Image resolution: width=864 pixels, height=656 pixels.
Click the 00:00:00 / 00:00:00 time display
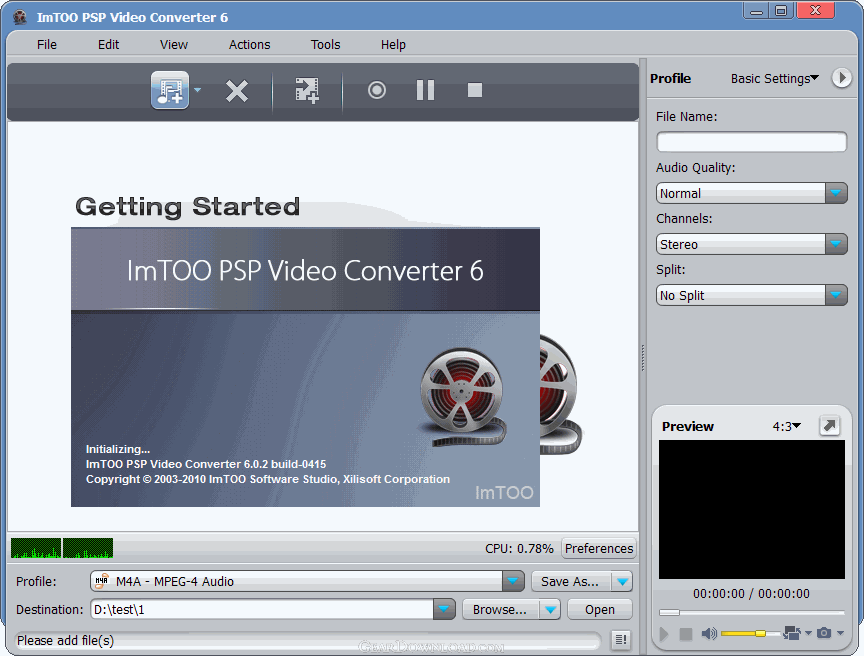pos(752,594)
